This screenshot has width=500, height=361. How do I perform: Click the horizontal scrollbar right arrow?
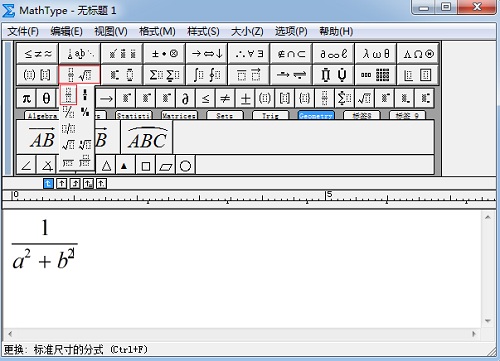coord(474,334)
